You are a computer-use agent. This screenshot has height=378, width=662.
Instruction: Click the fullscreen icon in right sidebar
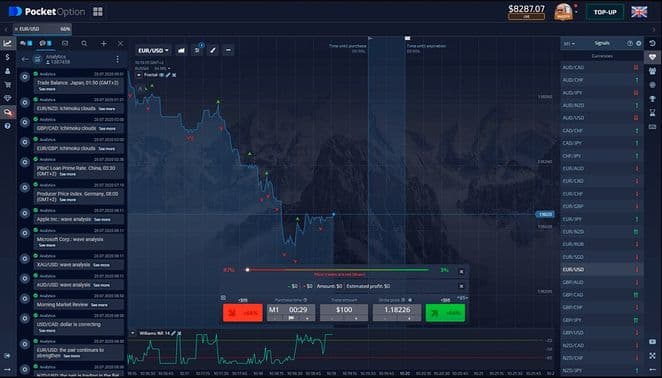[x=652, y=356]
